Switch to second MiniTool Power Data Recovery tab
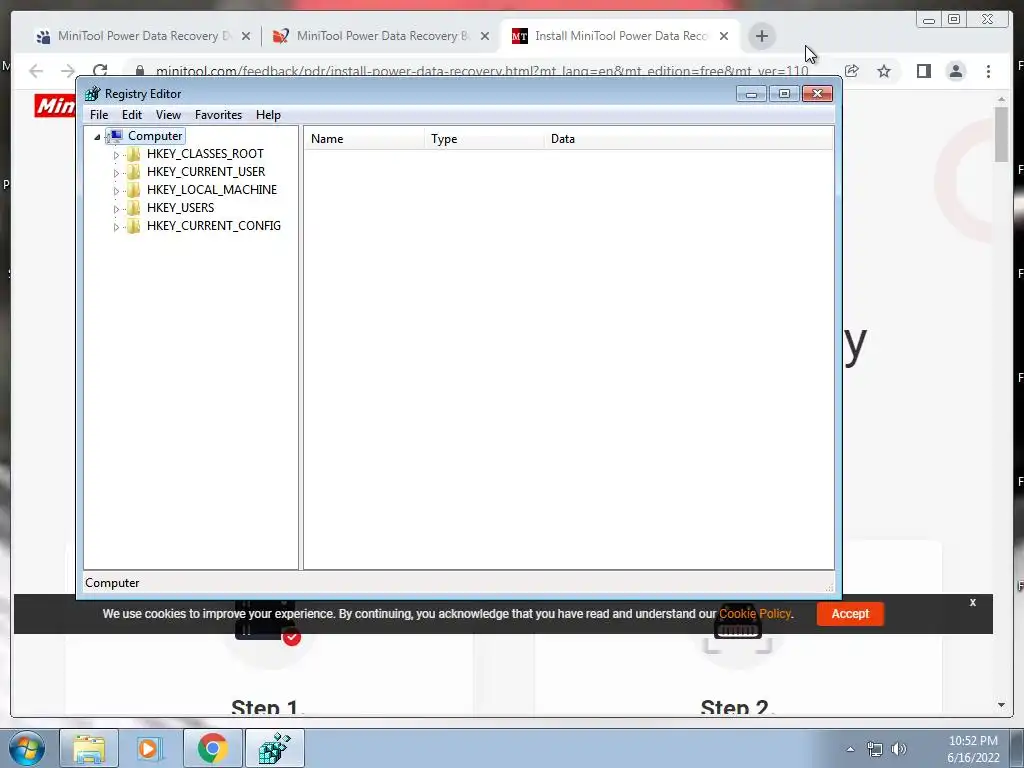The image size is (1024, 768). point(381,36)
